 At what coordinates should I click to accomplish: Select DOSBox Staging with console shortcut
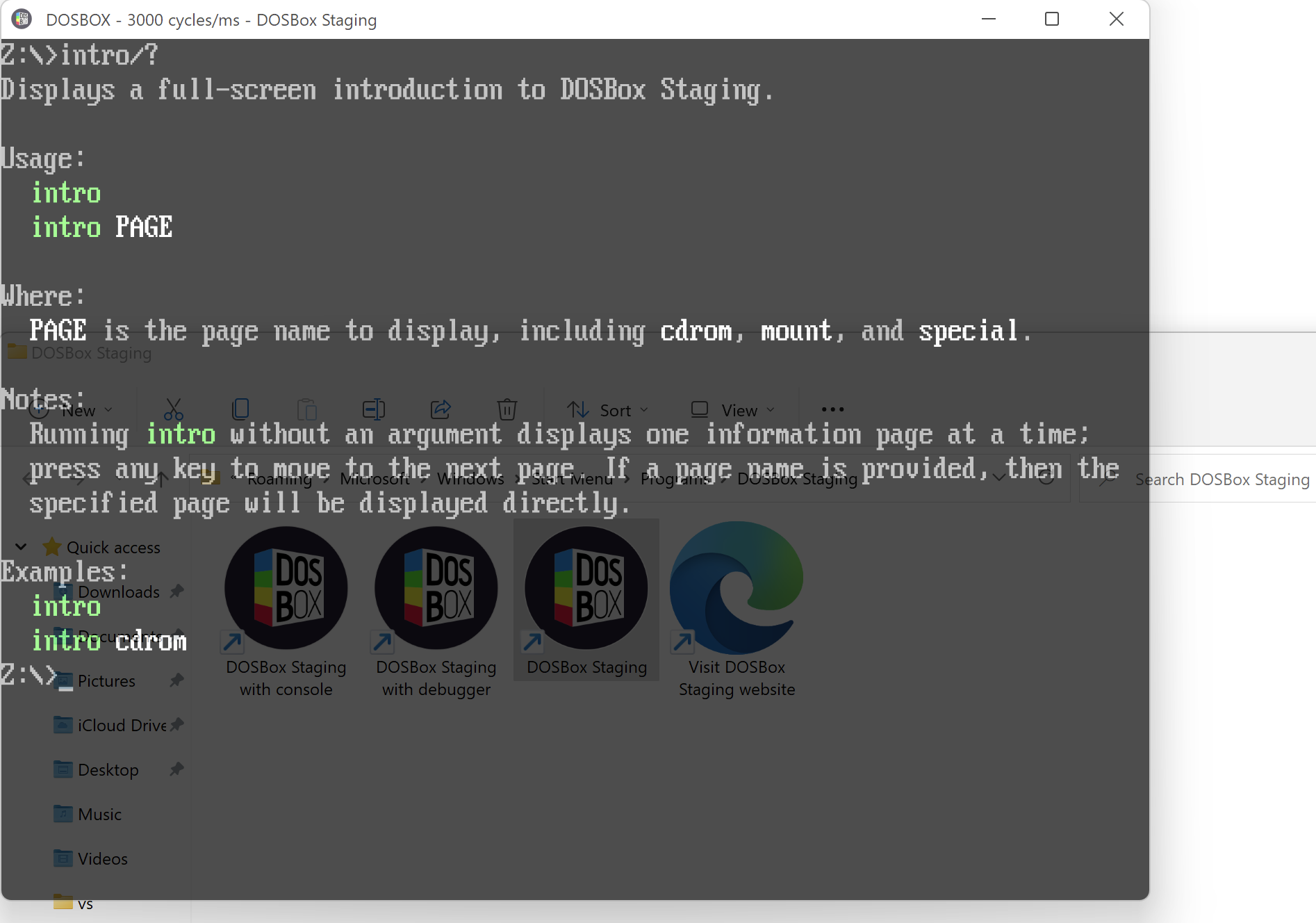coord(286,612)
